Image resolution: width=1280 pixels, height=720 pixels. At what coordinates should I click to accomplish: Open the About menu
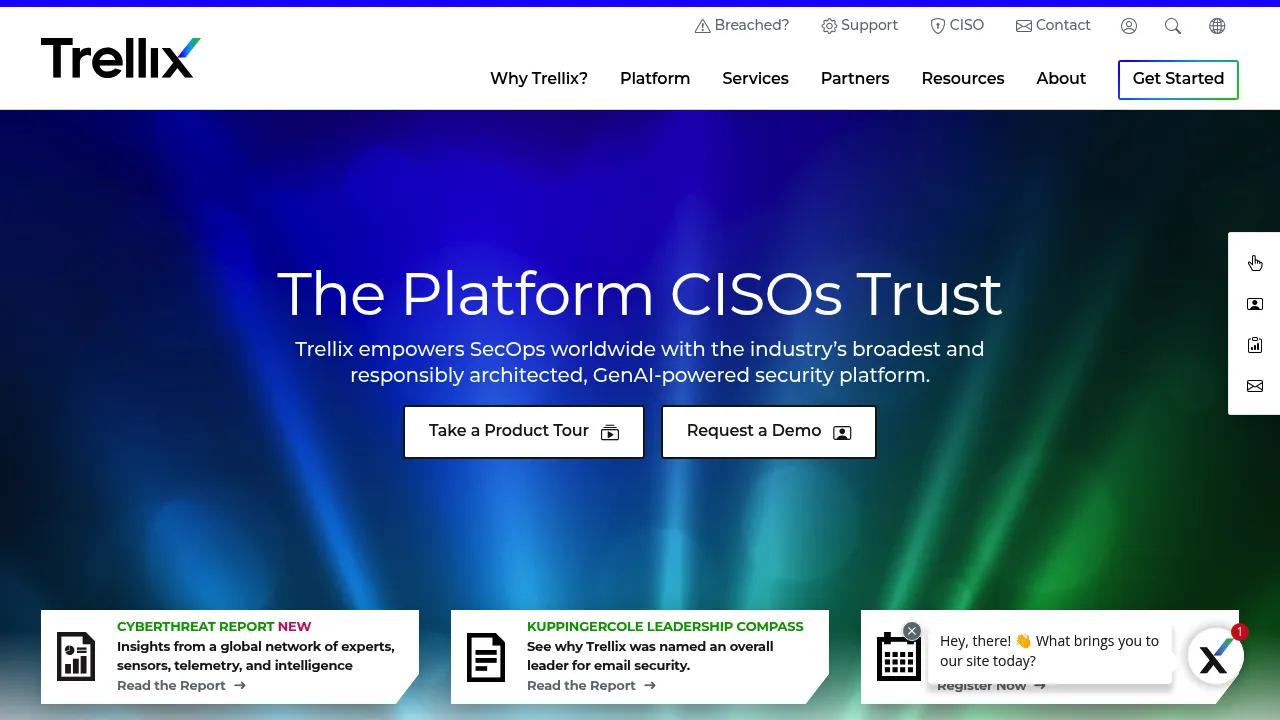(x=1061, y=79)
